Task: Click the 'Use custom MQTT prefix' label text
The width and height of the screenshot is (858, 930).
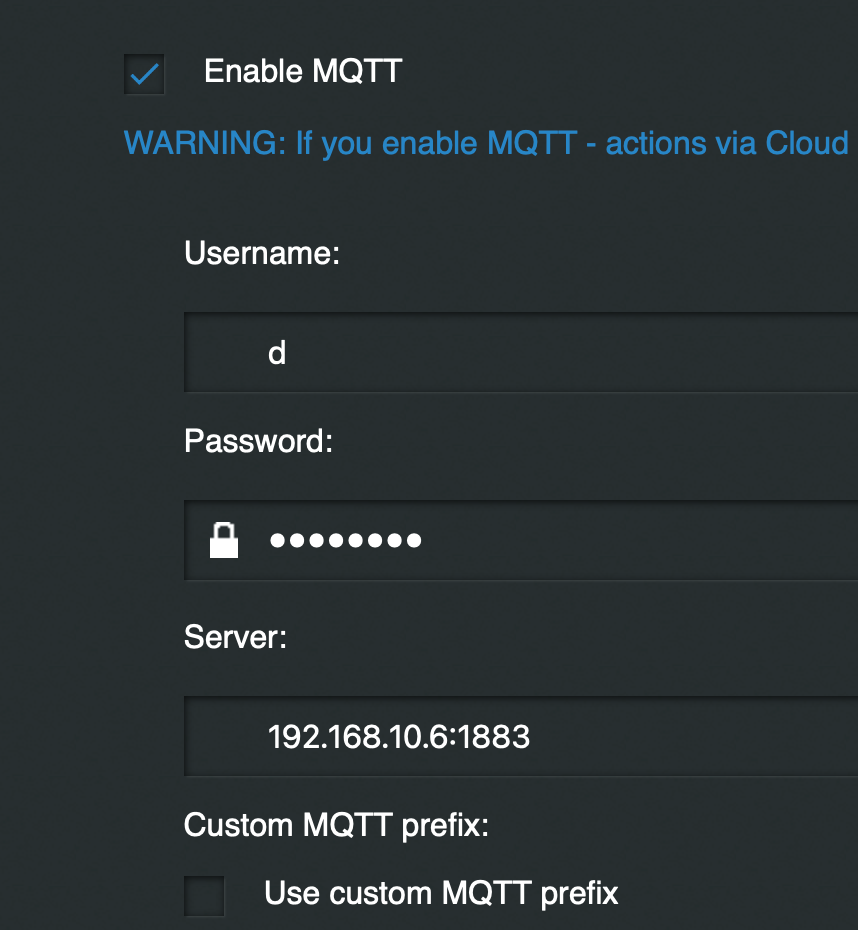Action: pyautogui.click(x=441, y=893)
